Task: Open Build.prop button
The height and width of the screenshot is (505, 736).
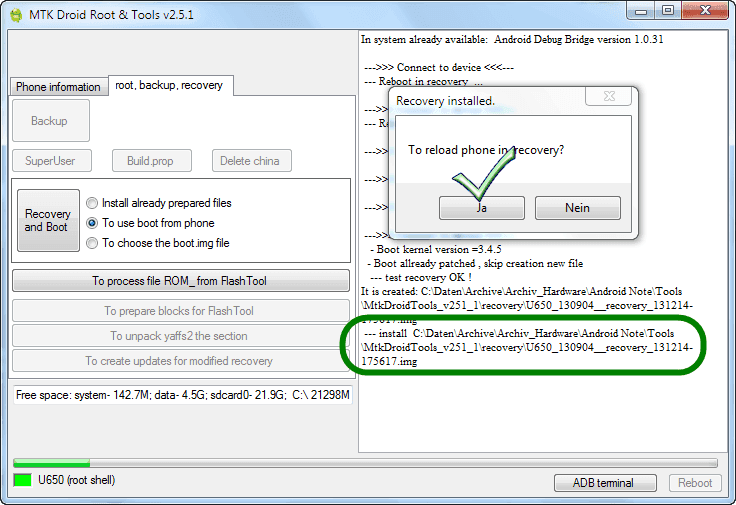Action: 152,161
